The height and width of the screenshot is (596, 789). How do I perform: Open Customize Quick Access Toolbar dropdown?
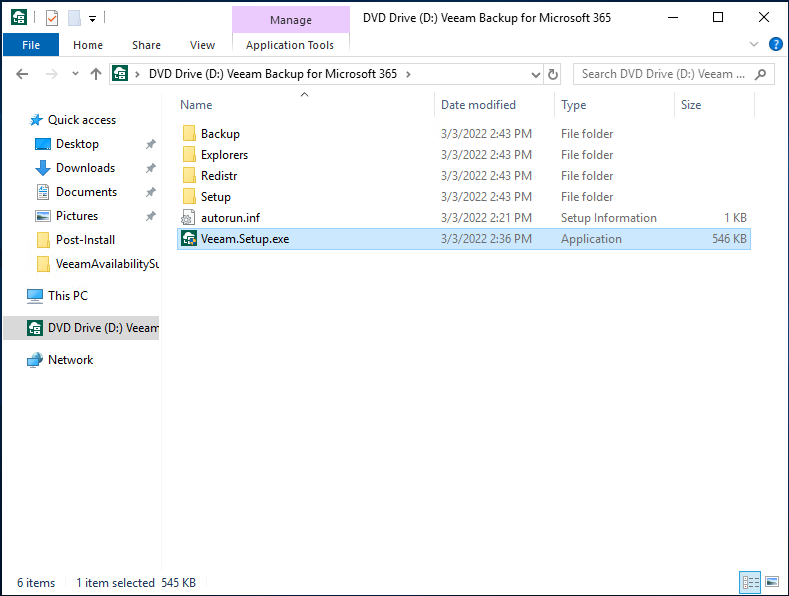(93, 19)
